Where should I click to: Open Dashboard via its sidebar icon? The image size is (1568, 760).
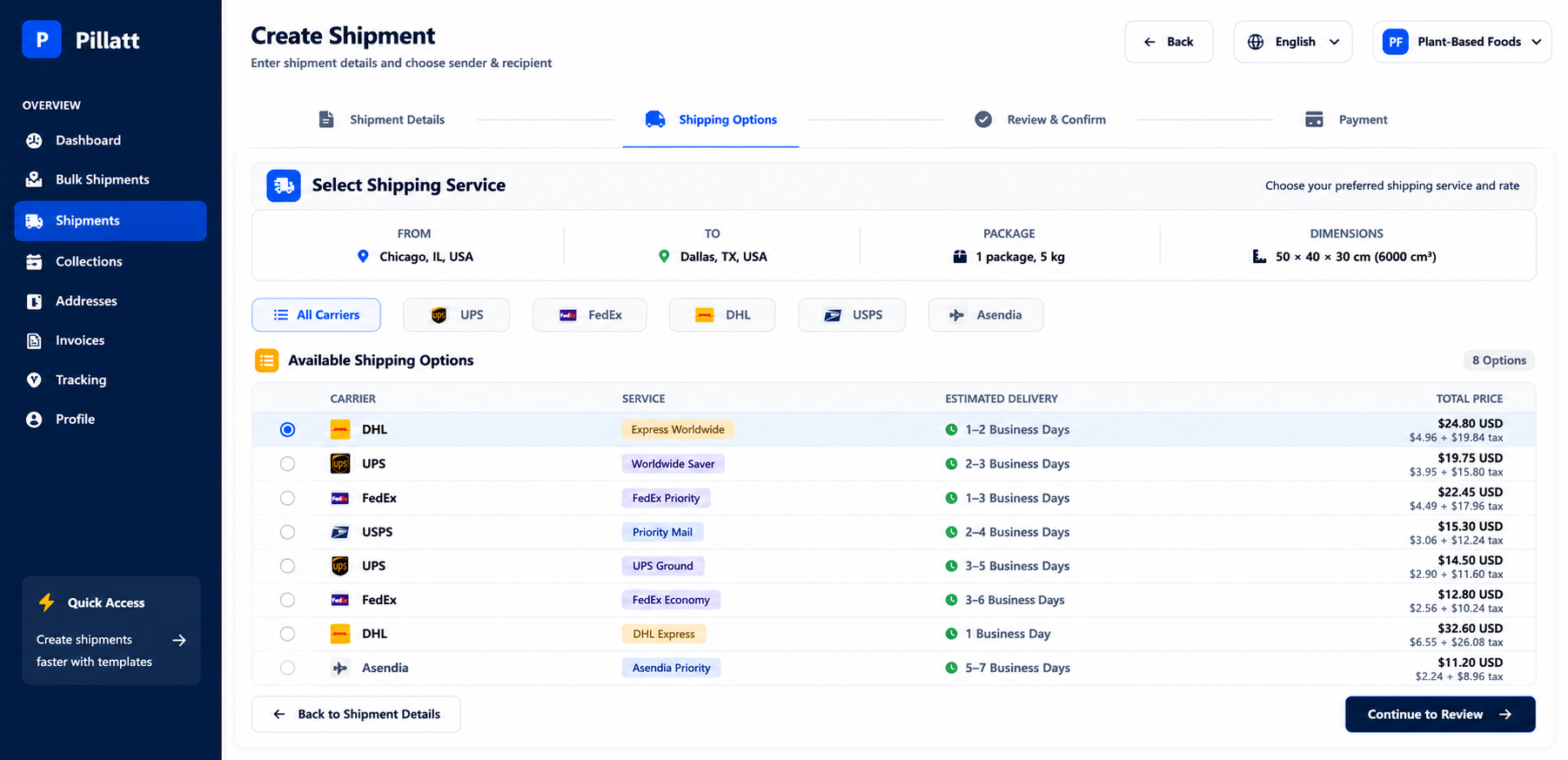point(34,140)
